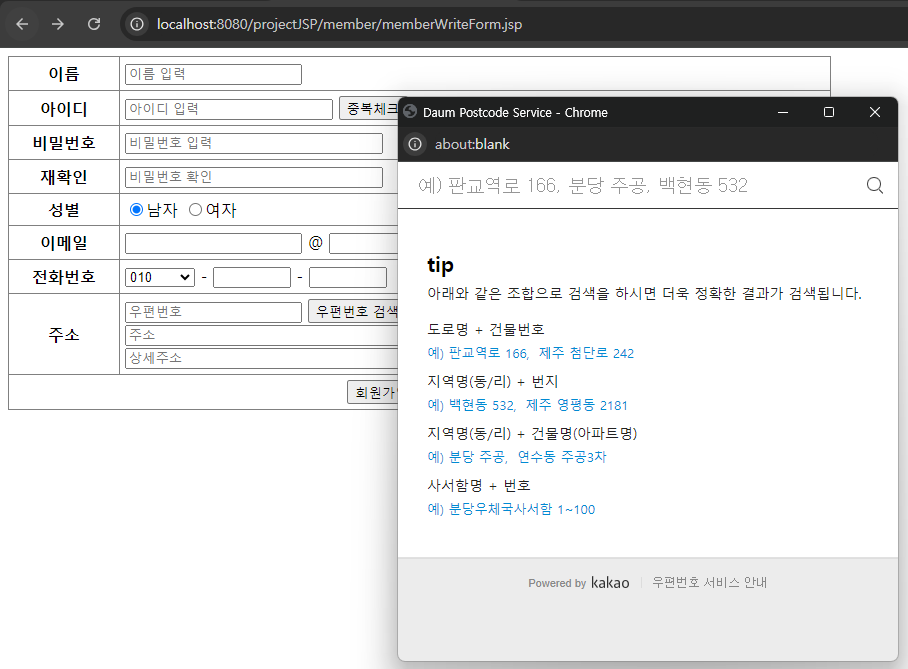
Task: Maximize the Daum Postcode Service window
Action: click(x=829, y=112)
